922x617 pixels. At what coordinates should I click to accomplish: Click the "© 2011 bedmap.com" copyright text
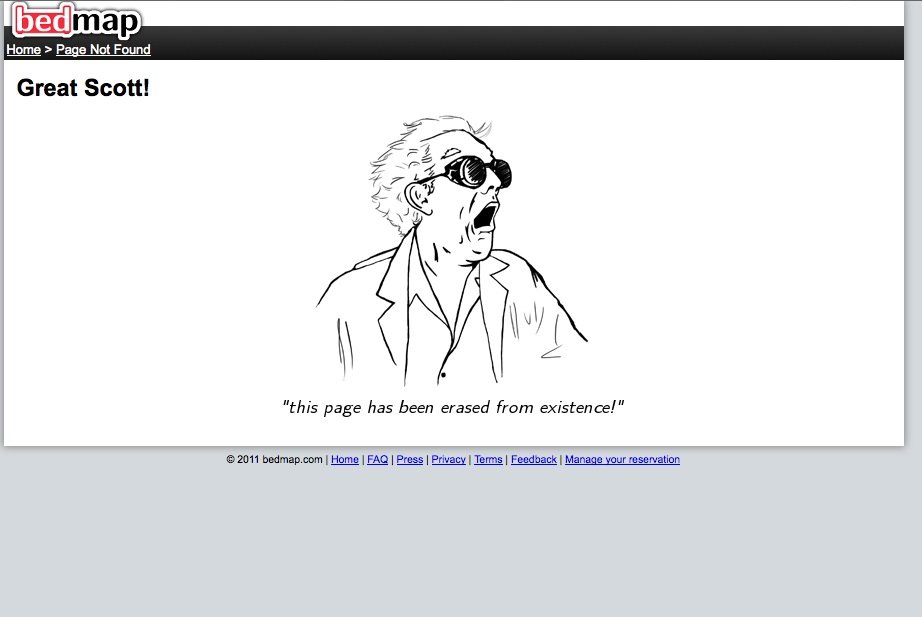click(275, 459)
